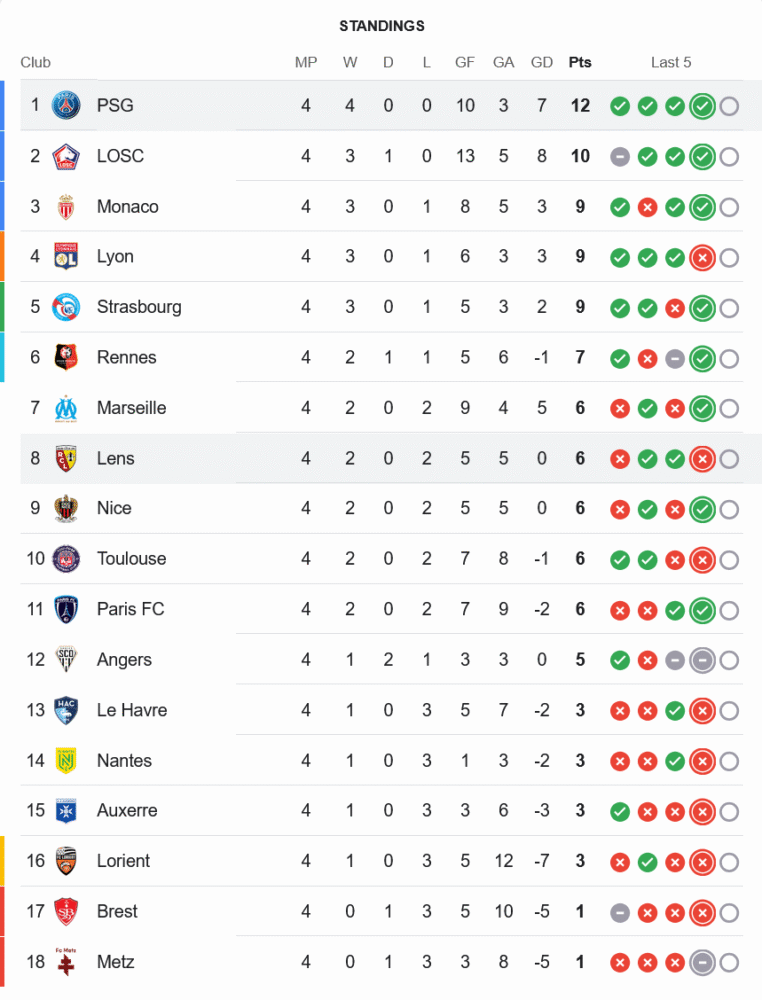Open the Le Havre team link

coord(132,710)
